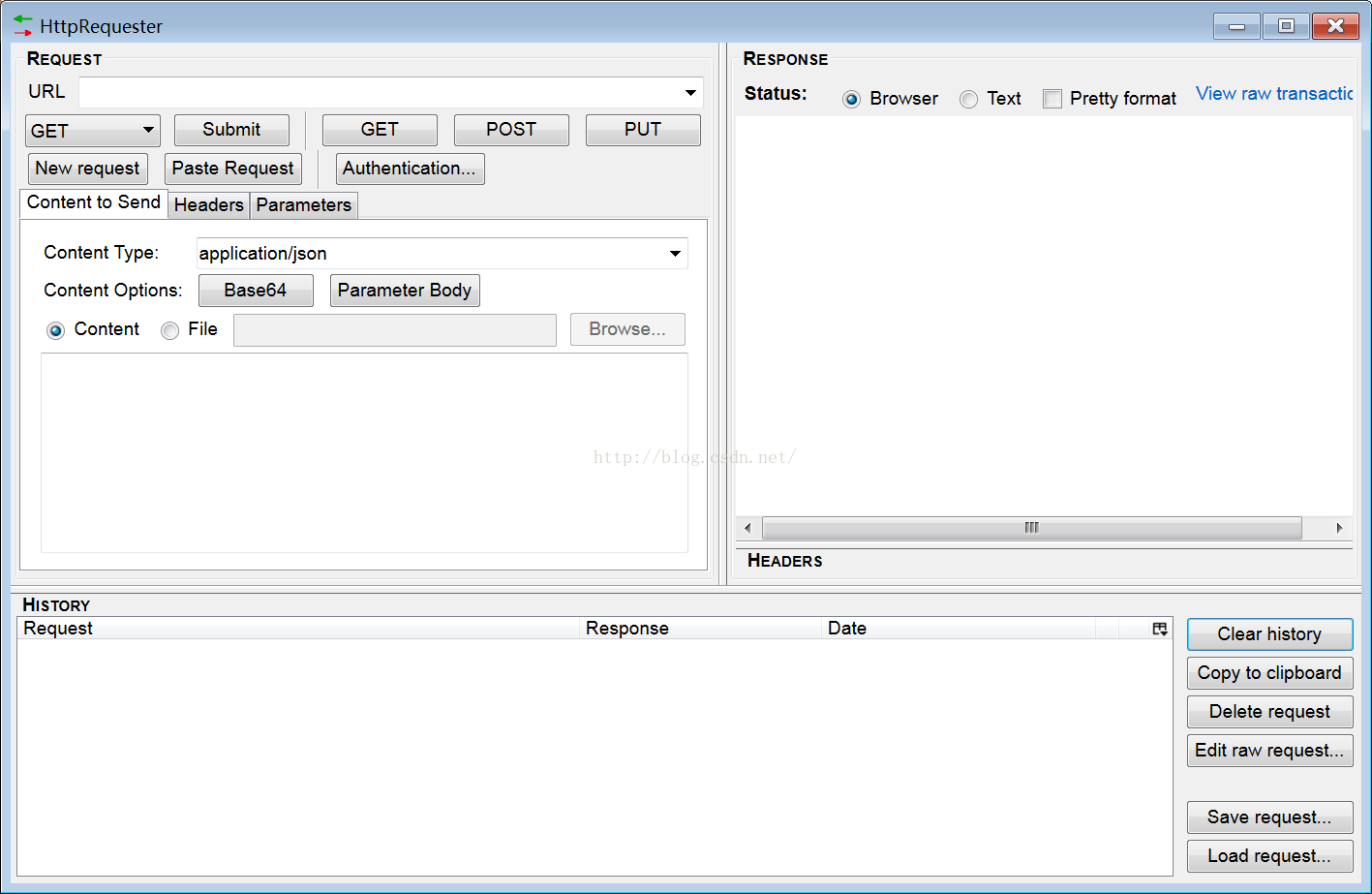Start a New request
Screen dimensions: 1372x894
[x=88, y=169]
